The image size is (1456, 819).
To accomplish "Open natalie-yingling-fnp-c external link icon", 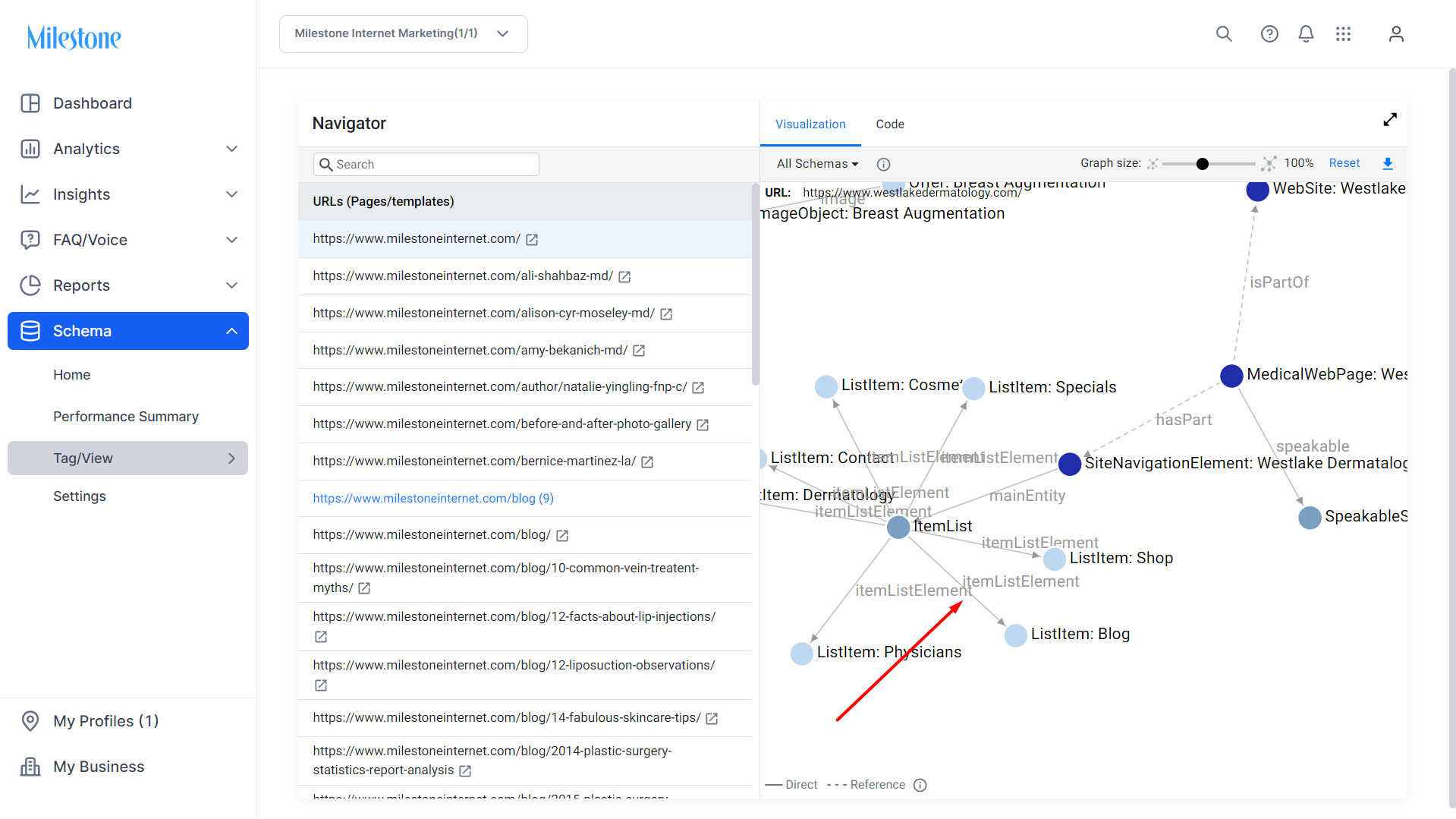I will point(698,388).
